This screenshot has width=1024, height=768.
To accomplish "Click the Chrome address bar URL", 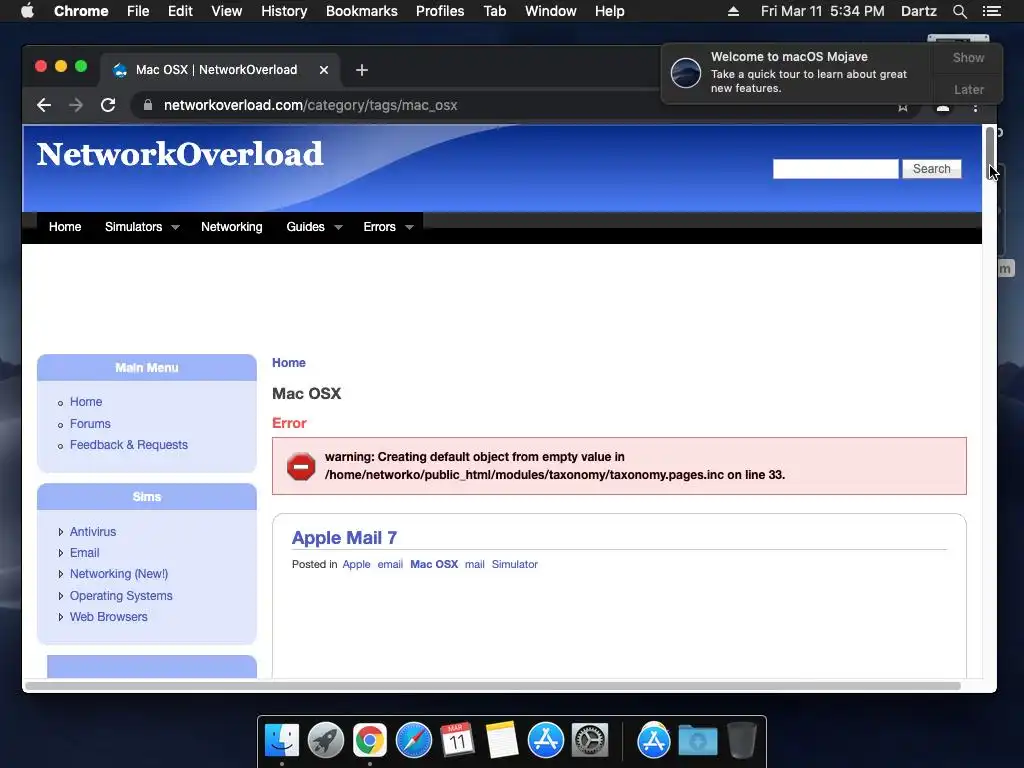I will point(310,105).
